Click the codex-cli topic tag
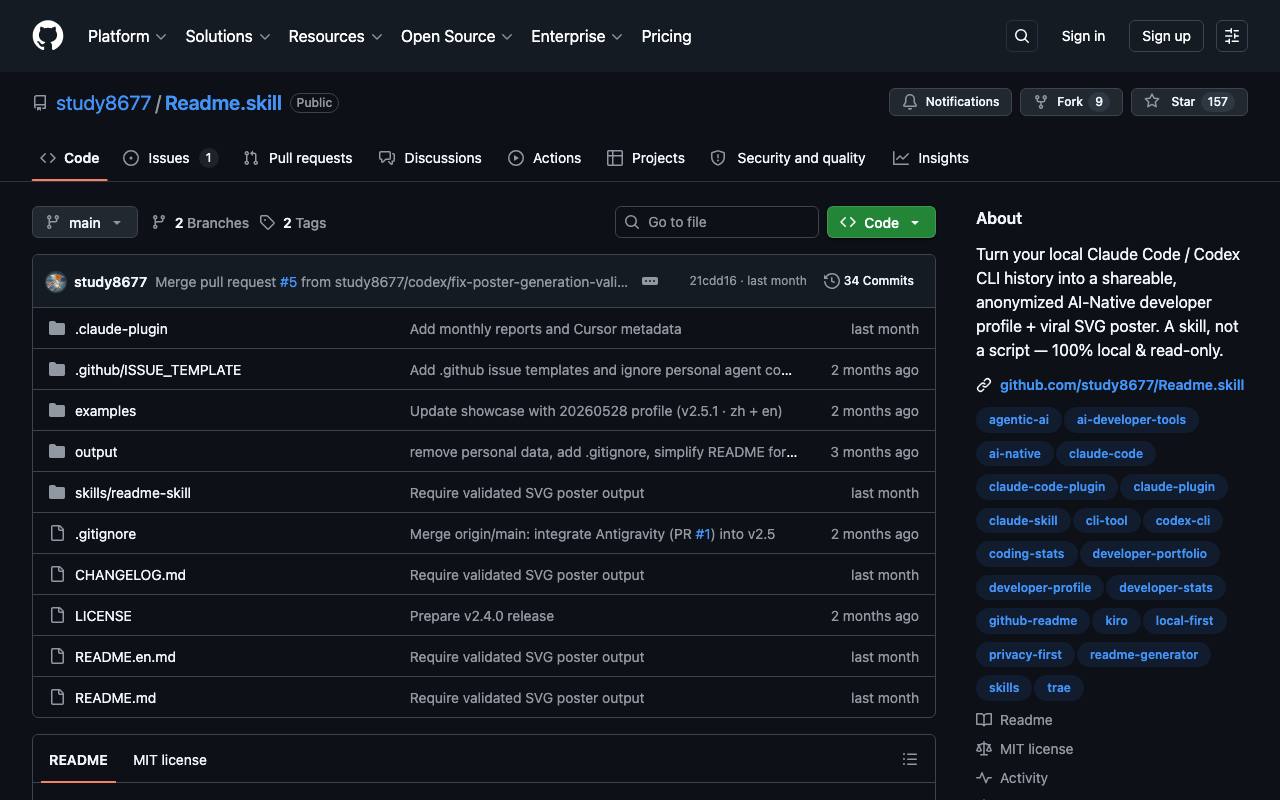 pyautogui.click(x=1183, y=521)
